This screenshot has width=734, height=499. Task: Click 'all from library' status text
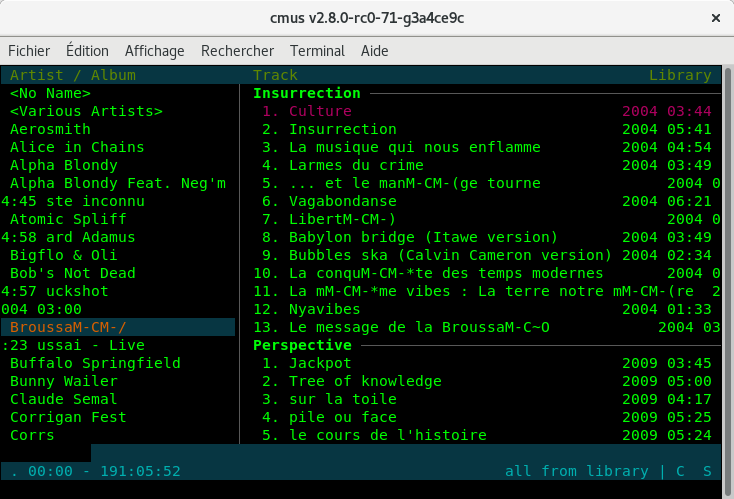tap(577, 471)
